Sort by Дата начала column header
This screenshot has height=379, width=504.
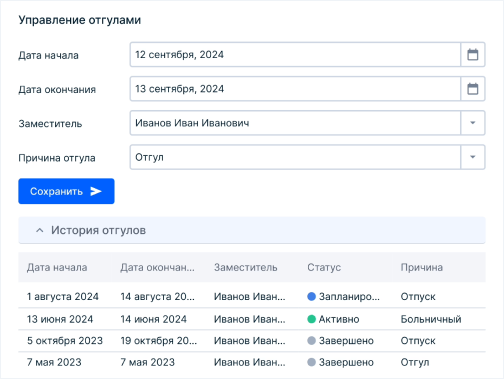[57, 267]
